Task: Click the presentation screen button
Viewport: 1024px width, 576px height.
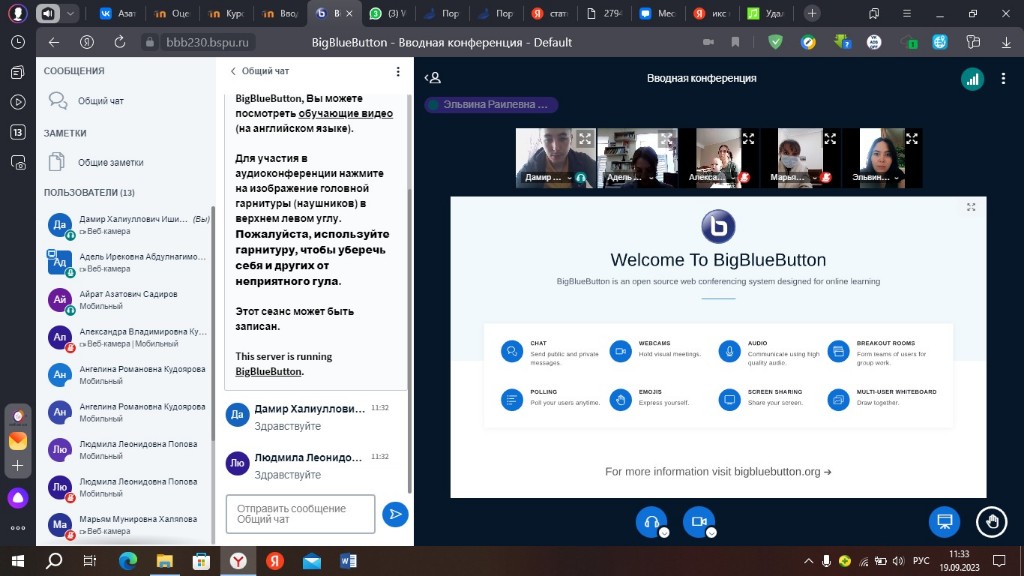Action: click(x=943, y=521)
